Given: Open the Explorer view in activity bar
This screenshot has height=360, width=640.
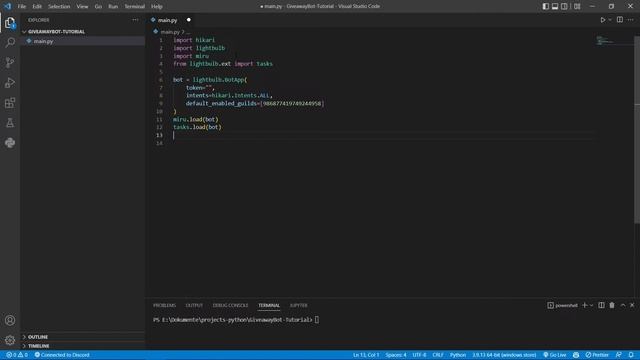Looking at the screenshot, I should [x=10, y=23].
